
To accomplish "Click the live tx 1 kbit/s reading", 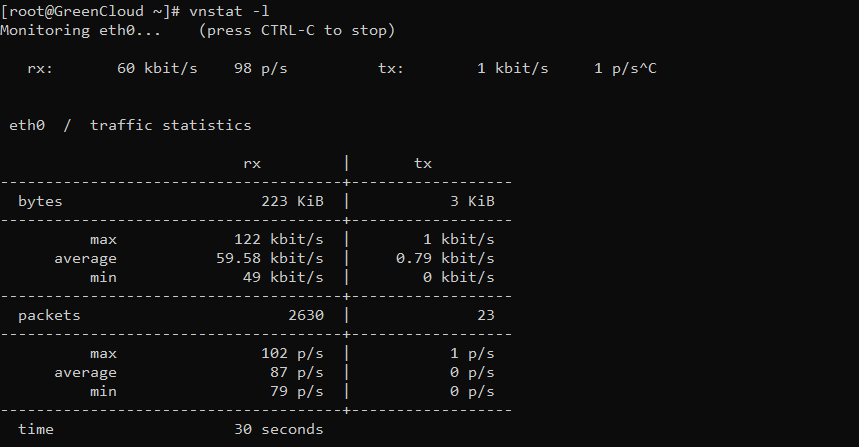I will click(x=512, y=68).
